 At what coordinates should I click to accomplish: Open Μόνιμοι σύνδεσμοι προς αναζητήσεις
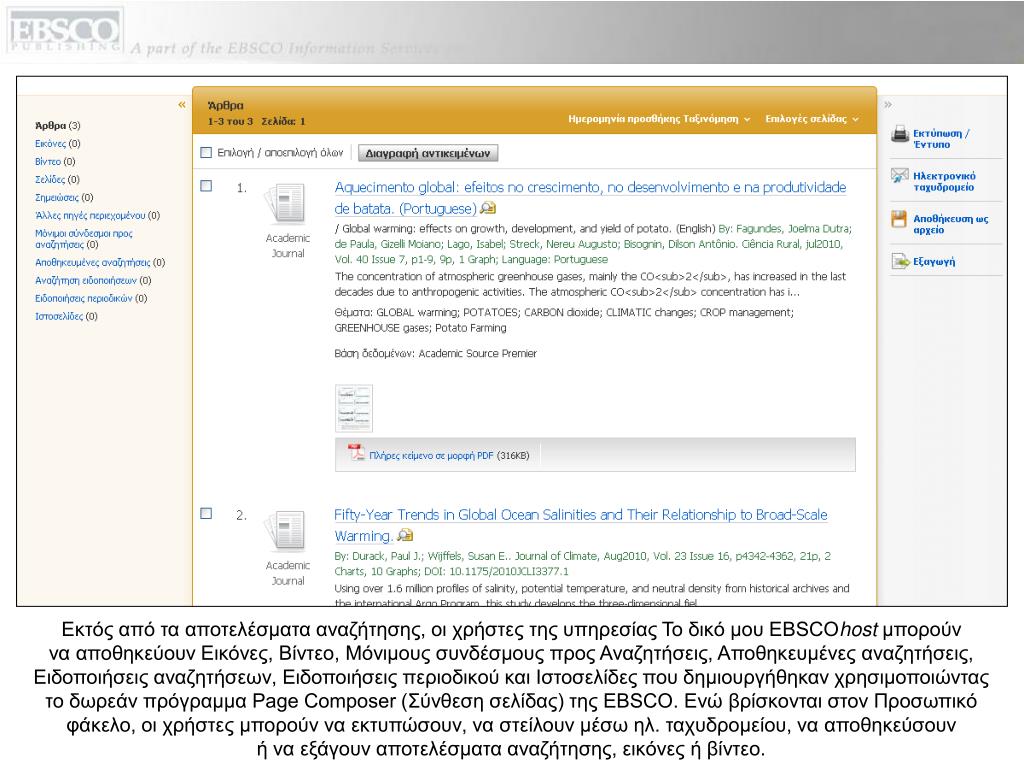tap(84, 239)
